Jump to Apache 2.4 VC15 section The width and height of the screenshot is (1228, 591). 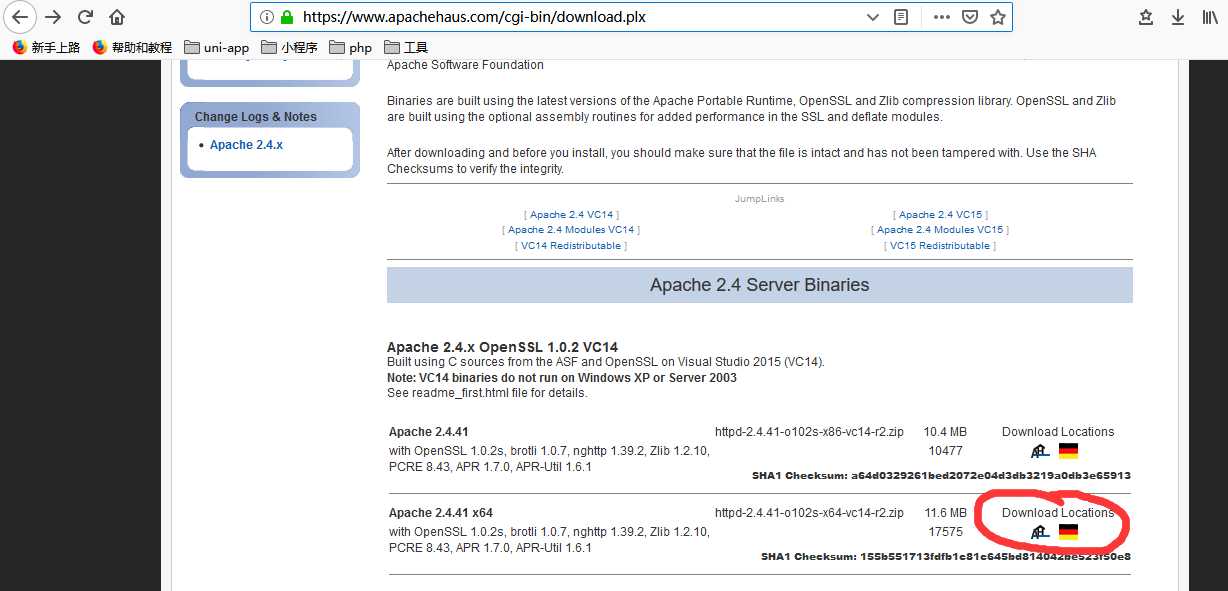tap(941, 215)
